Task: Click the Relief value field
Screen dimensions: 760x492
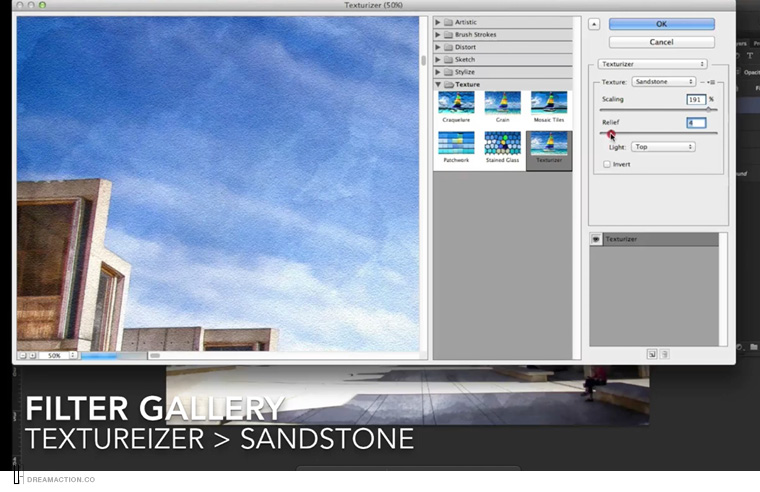Action: [696, 123]
